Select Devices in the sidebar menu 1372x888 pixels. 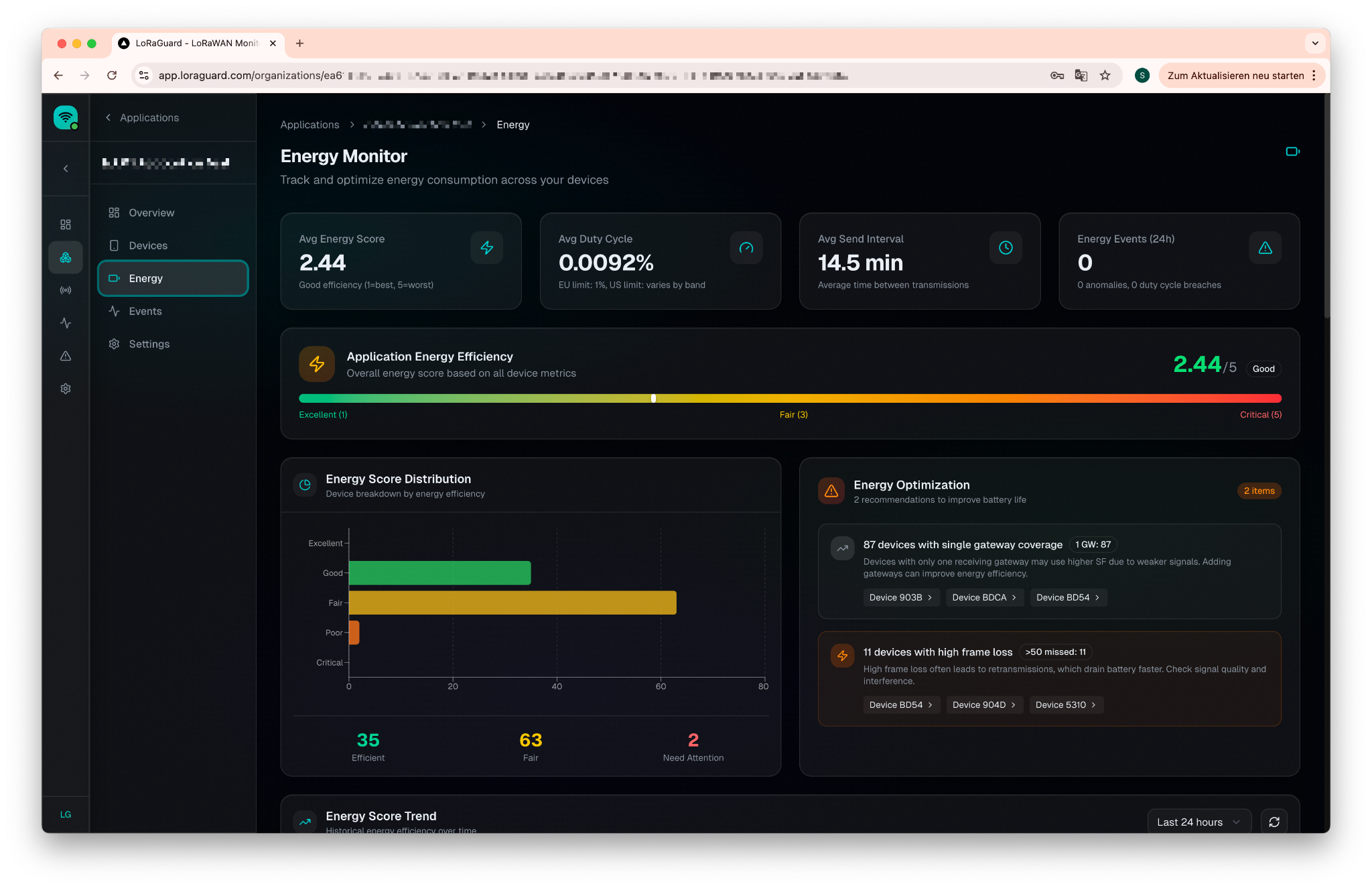[x=148, y=245]
